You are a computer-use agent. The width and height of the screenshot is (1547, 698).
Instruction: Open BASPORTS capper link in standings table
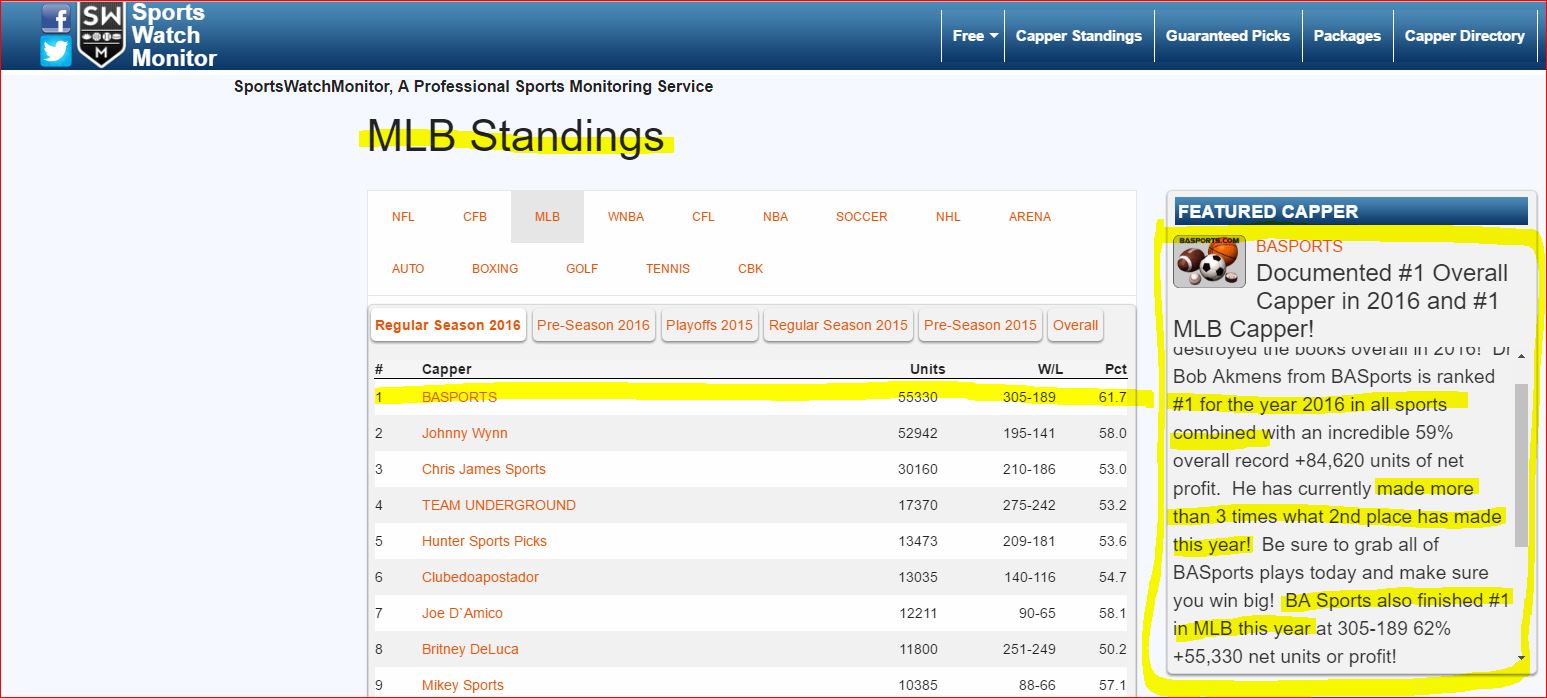click(459, 397)
